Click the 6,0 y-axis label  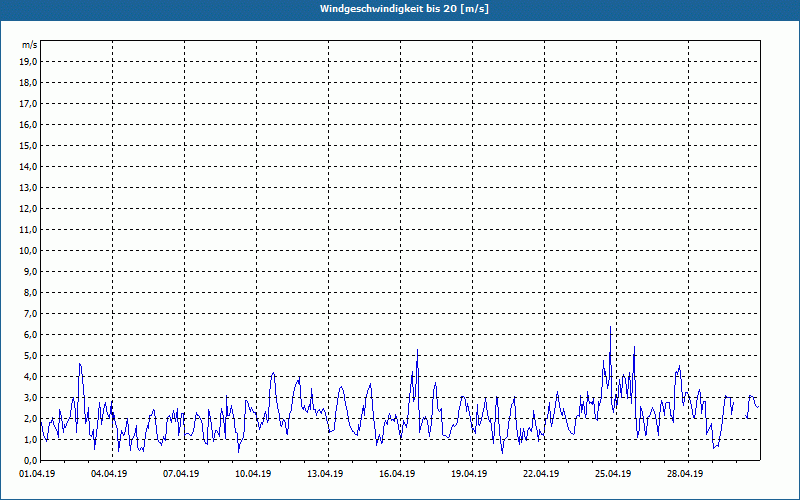(x=30, y=334)
